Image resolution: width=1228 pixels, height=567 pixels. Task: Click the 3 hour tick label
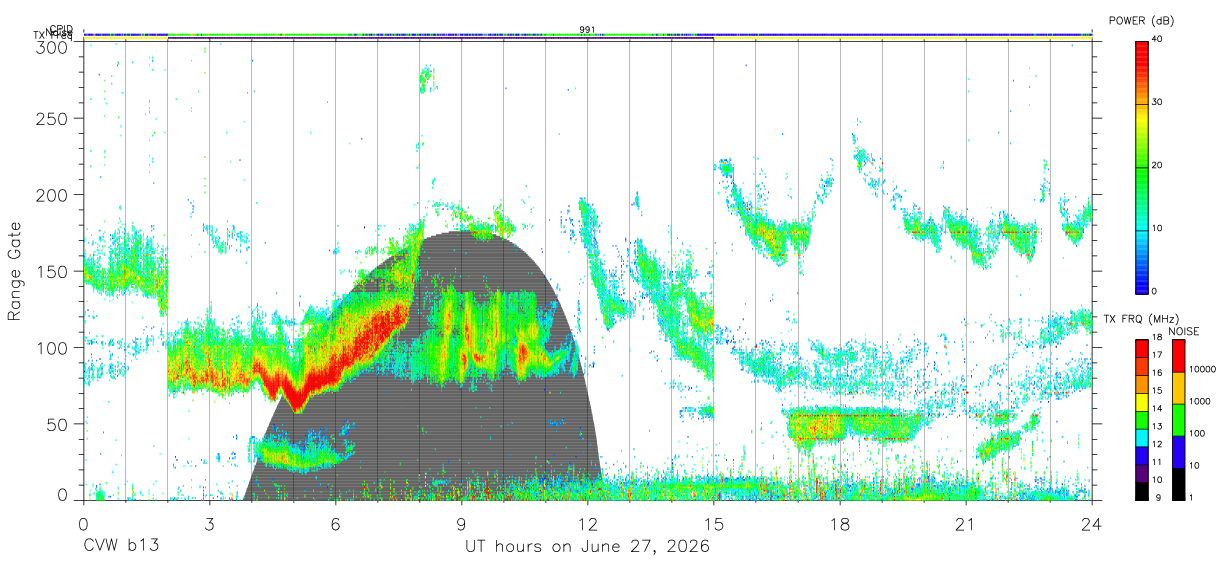tap(209, 524)
